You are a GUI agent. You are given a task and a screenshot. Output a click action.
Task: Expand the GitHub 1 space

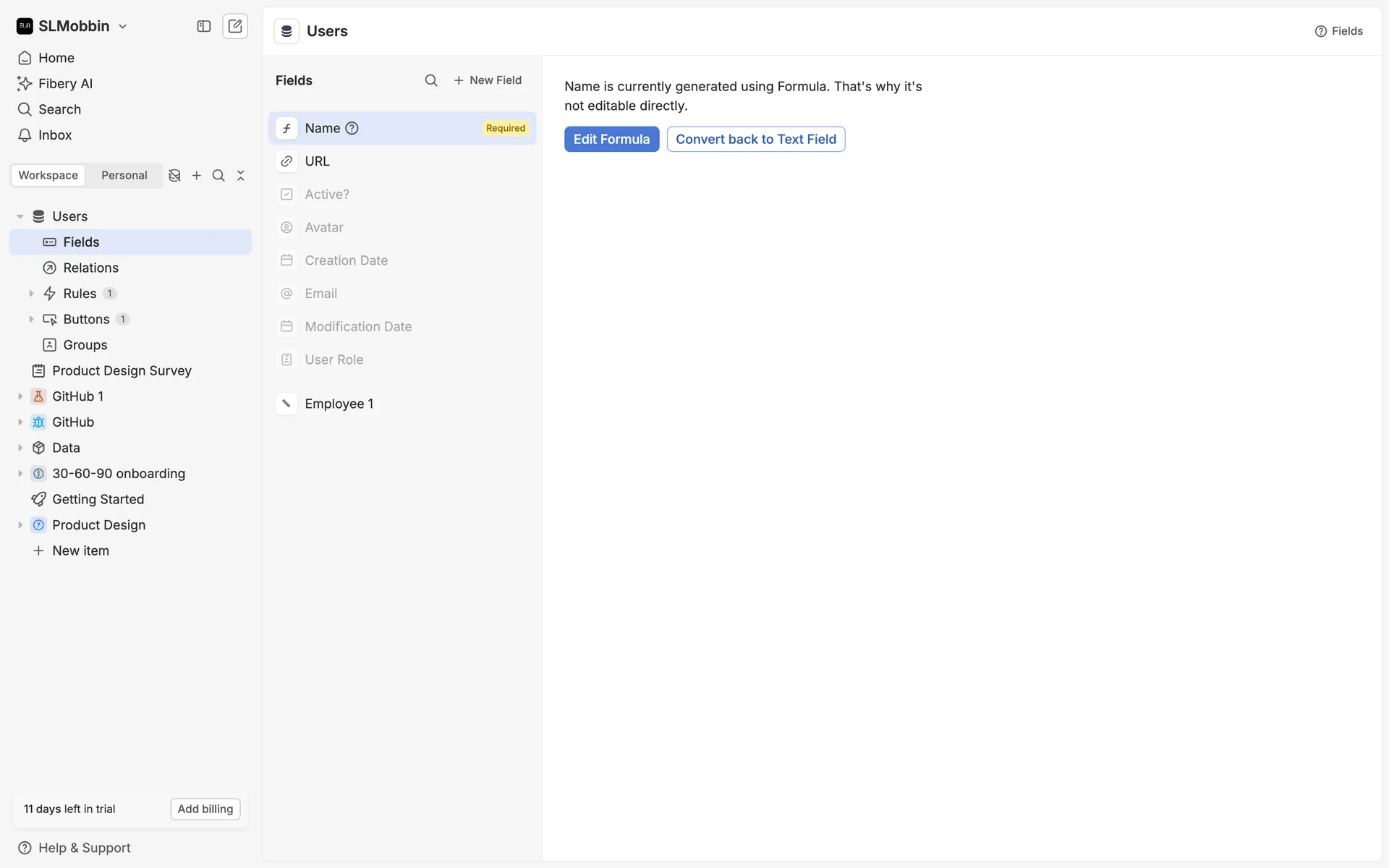[20, 396]
